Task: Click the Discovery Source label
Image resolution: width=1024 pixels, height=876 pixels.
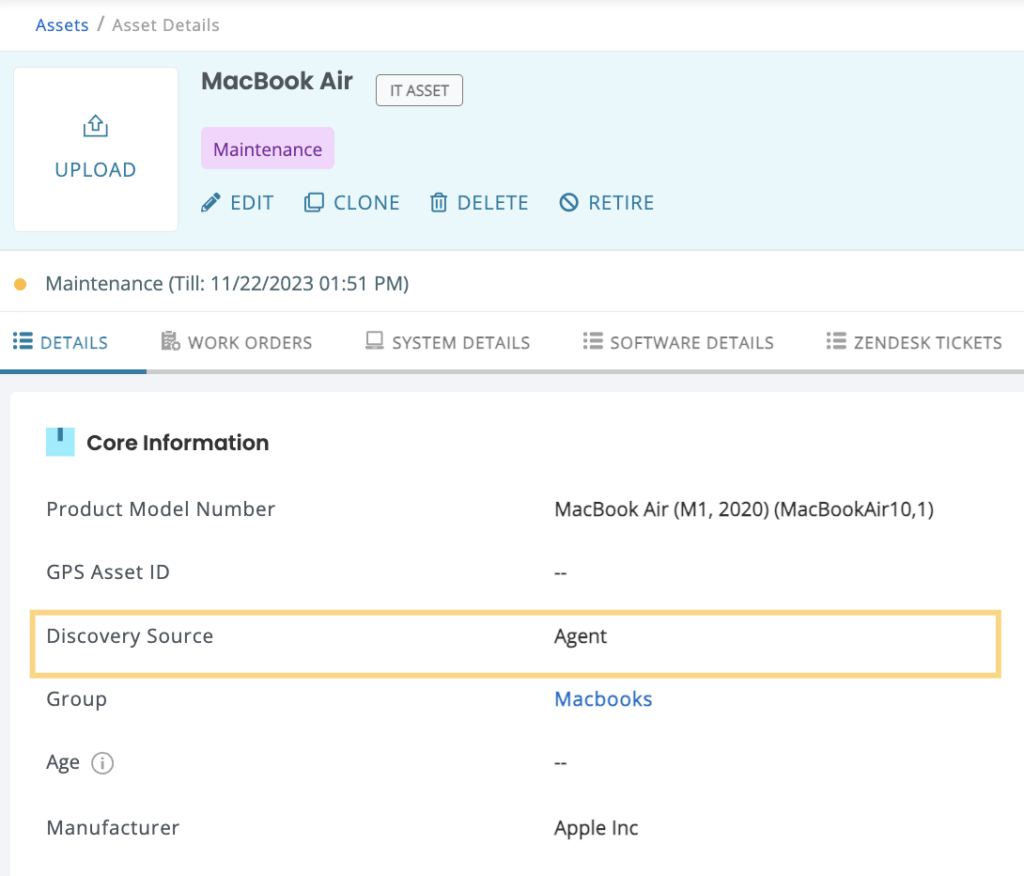Action: tap(130, 636)
